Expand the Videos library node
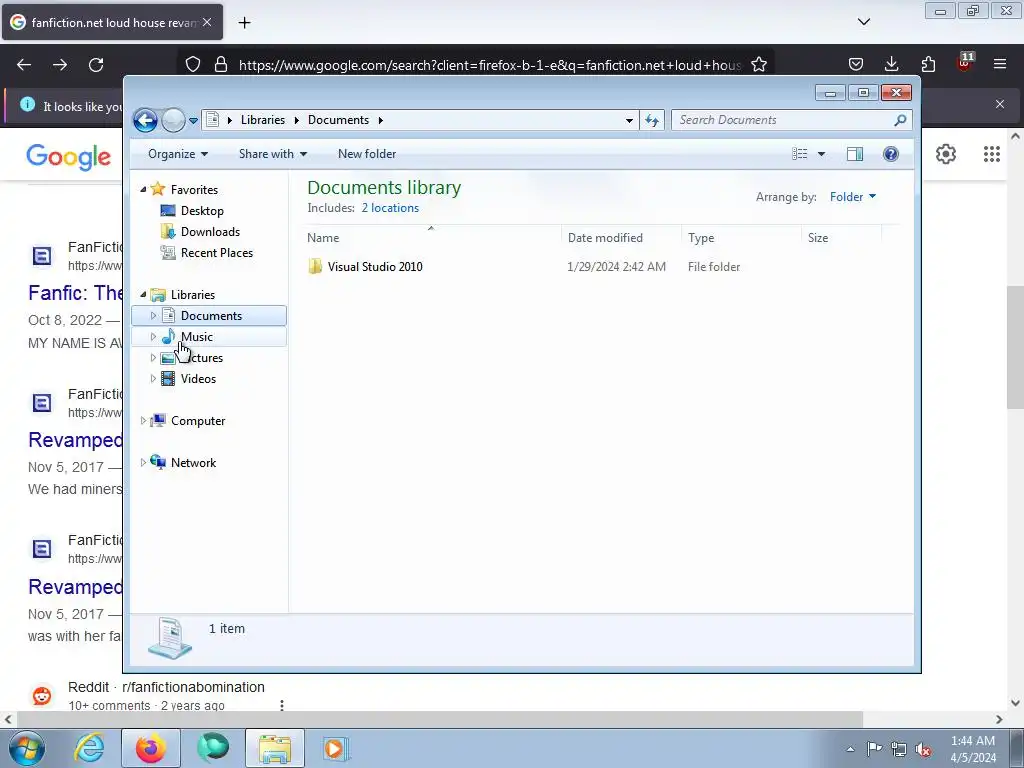 tap(153, 379)
